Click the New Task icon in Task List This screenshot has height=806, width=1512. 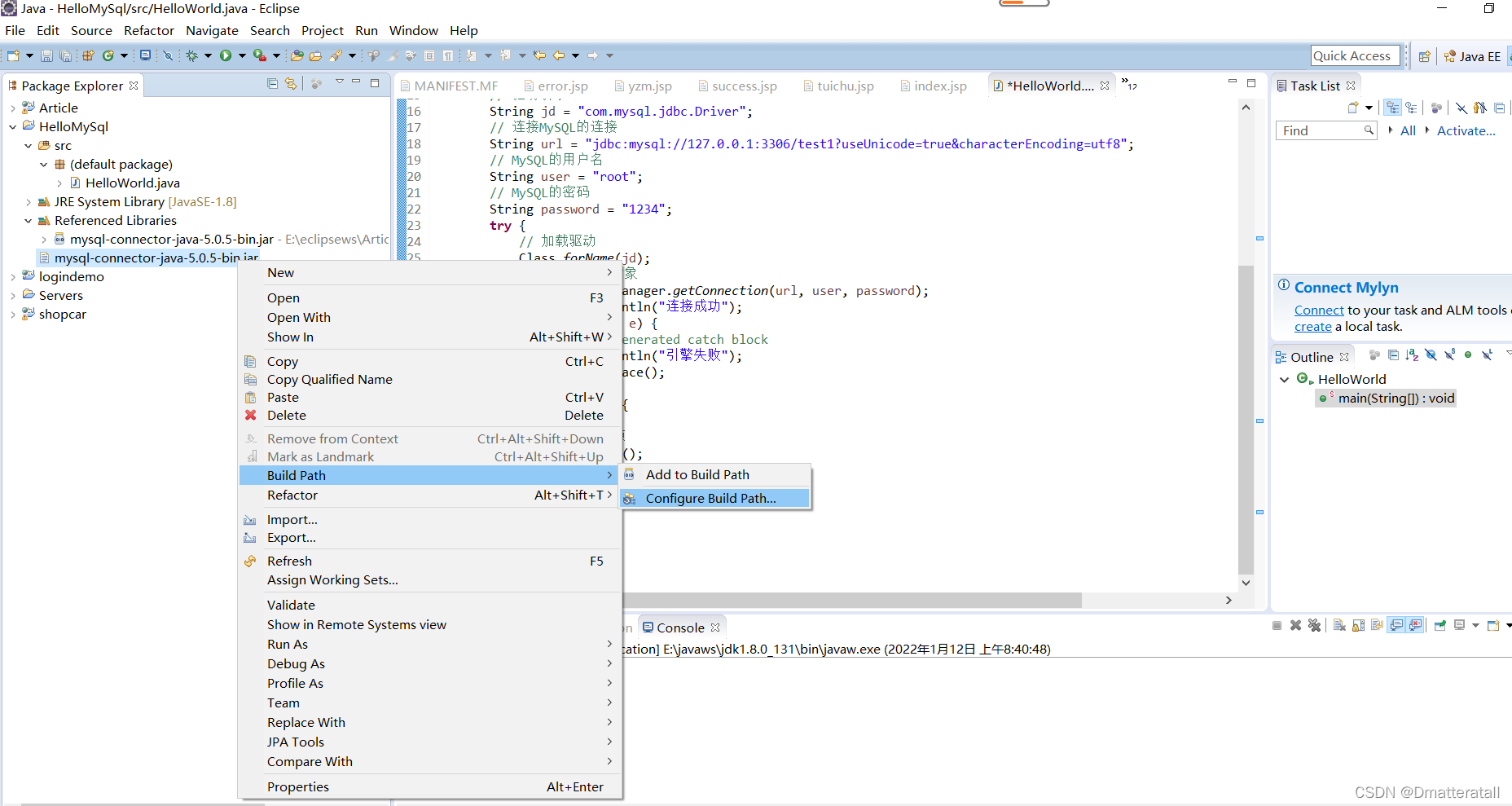(x=1352, y=107)
